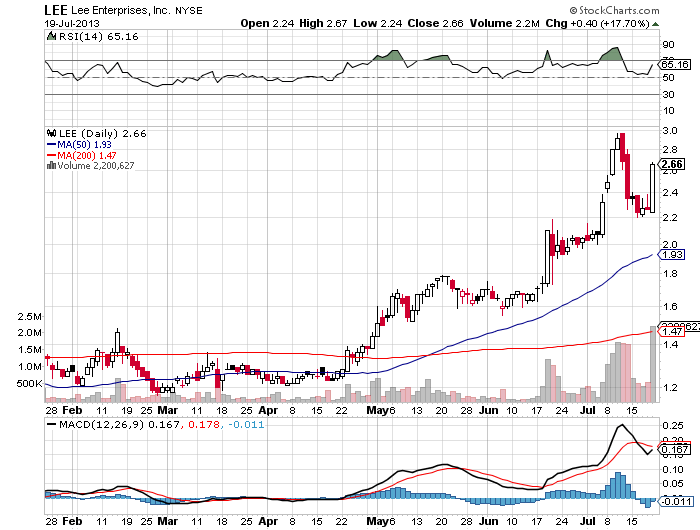Click the 'Volume 2,200,627' legend text
The height and width of the screenshot is (530, 700).
point(96,166)
